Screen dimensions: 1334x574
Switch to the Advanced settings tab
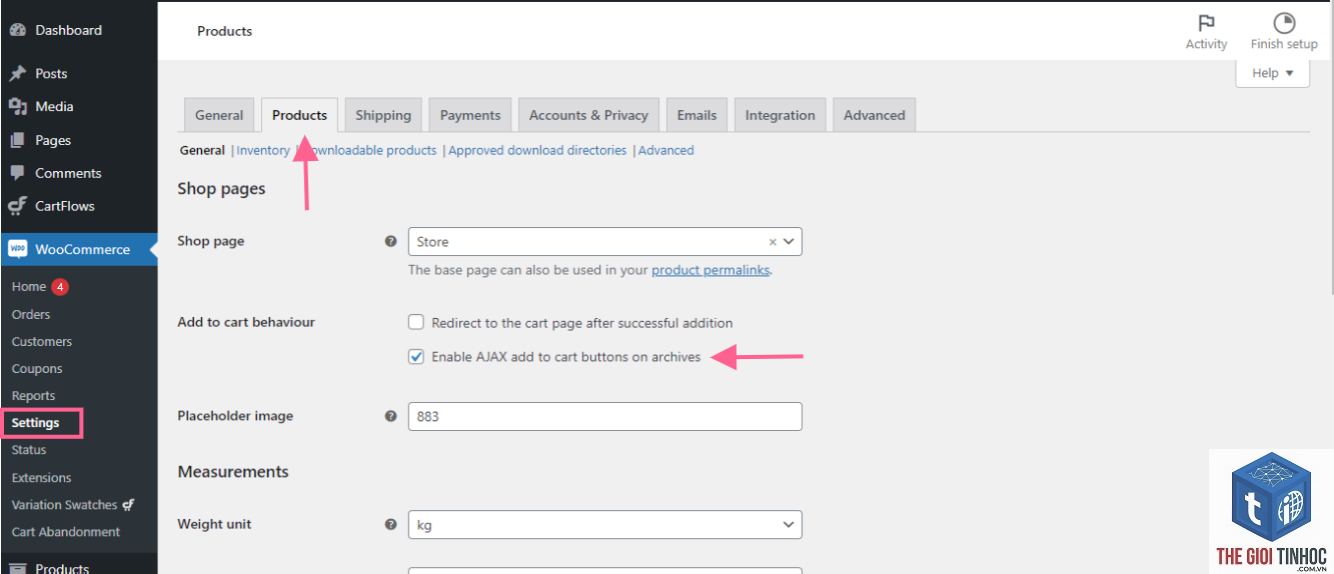874,115
